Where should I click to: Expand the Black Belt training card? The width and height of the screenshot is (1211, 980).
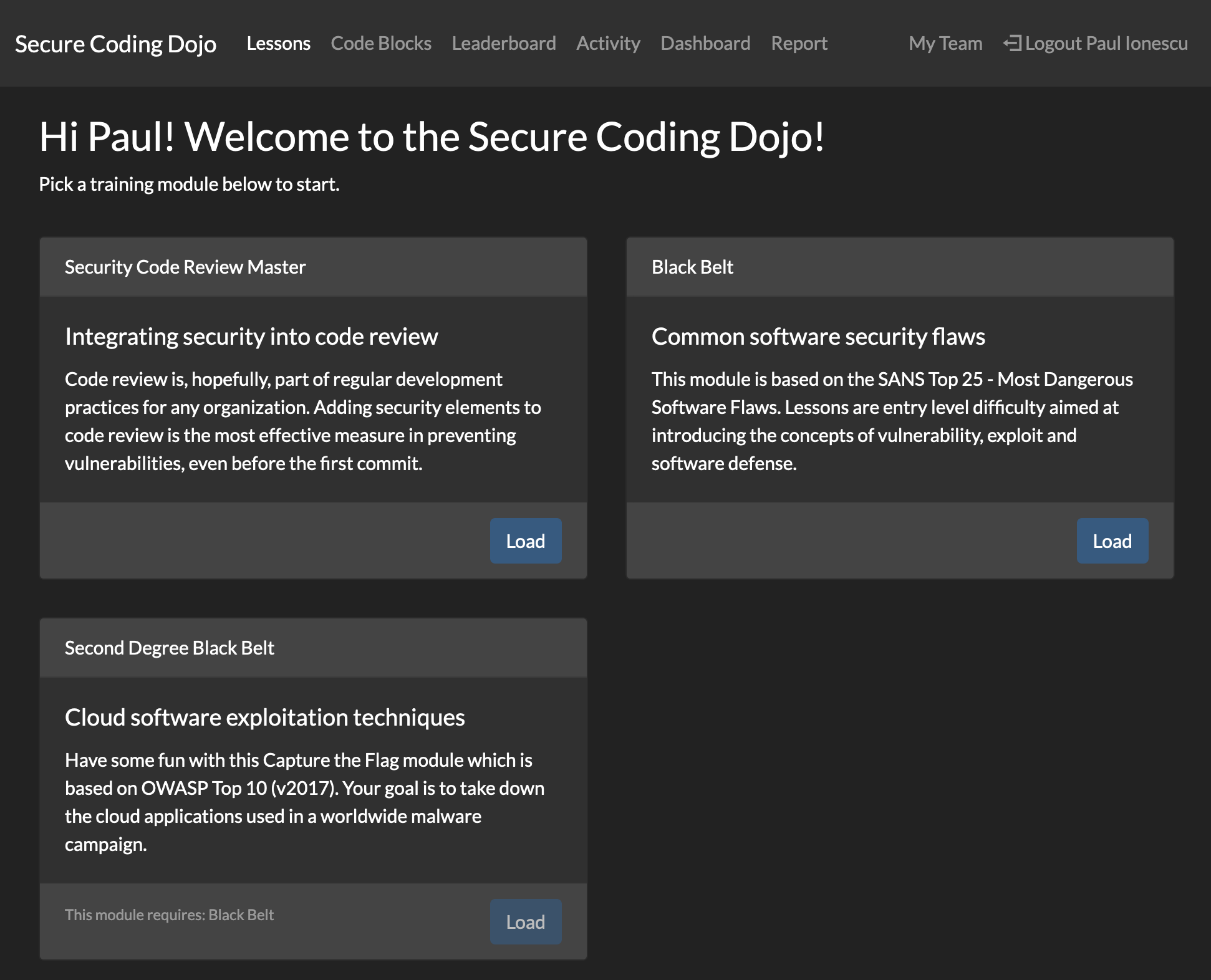[x=1112, y=540]
